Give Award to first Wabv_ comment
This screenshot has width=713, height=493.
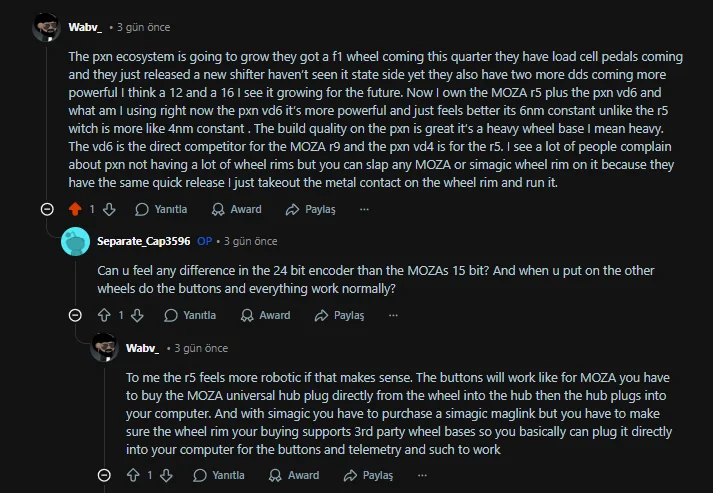point(236,209)
